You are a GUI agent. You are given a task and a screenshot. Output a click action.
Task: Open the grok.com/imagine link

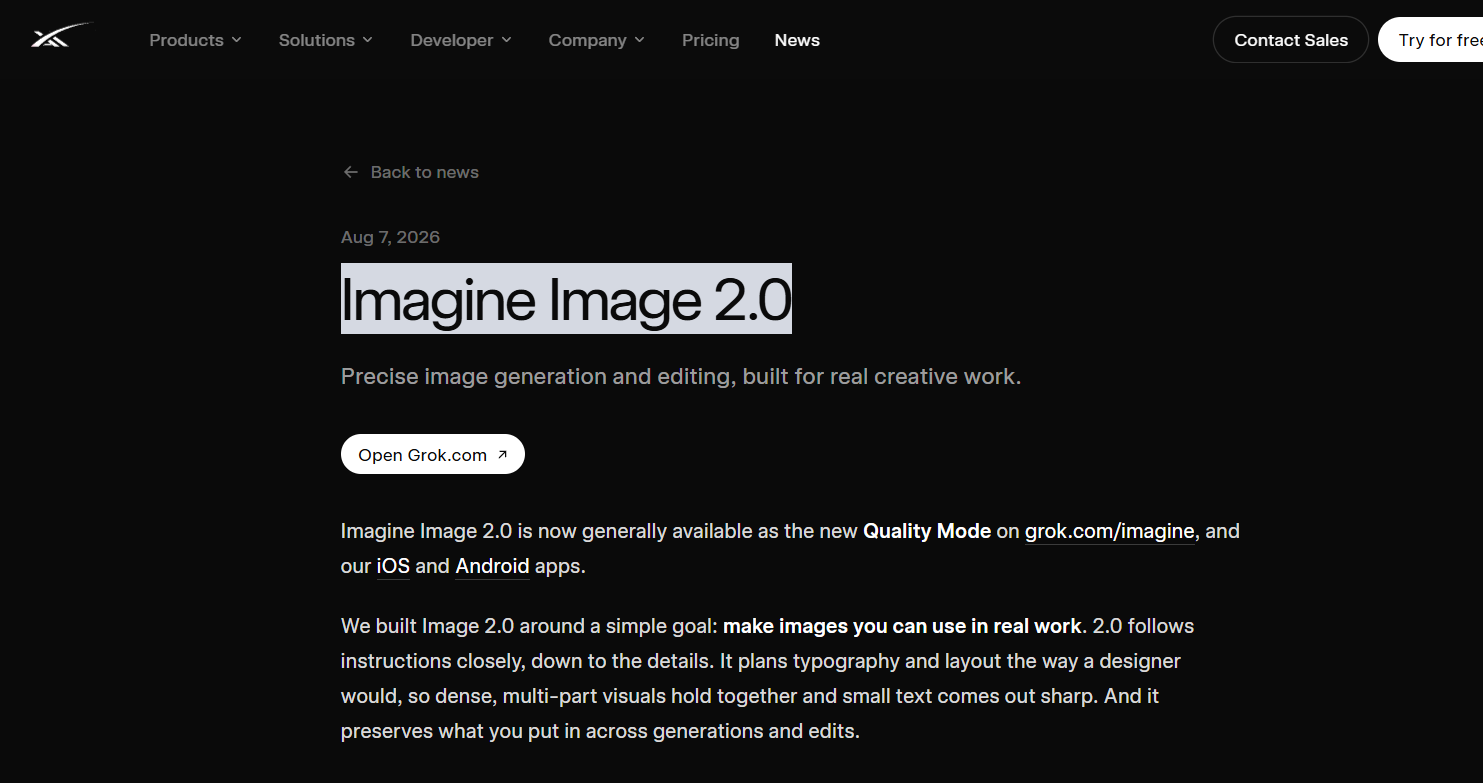(x=1110, y=531)
